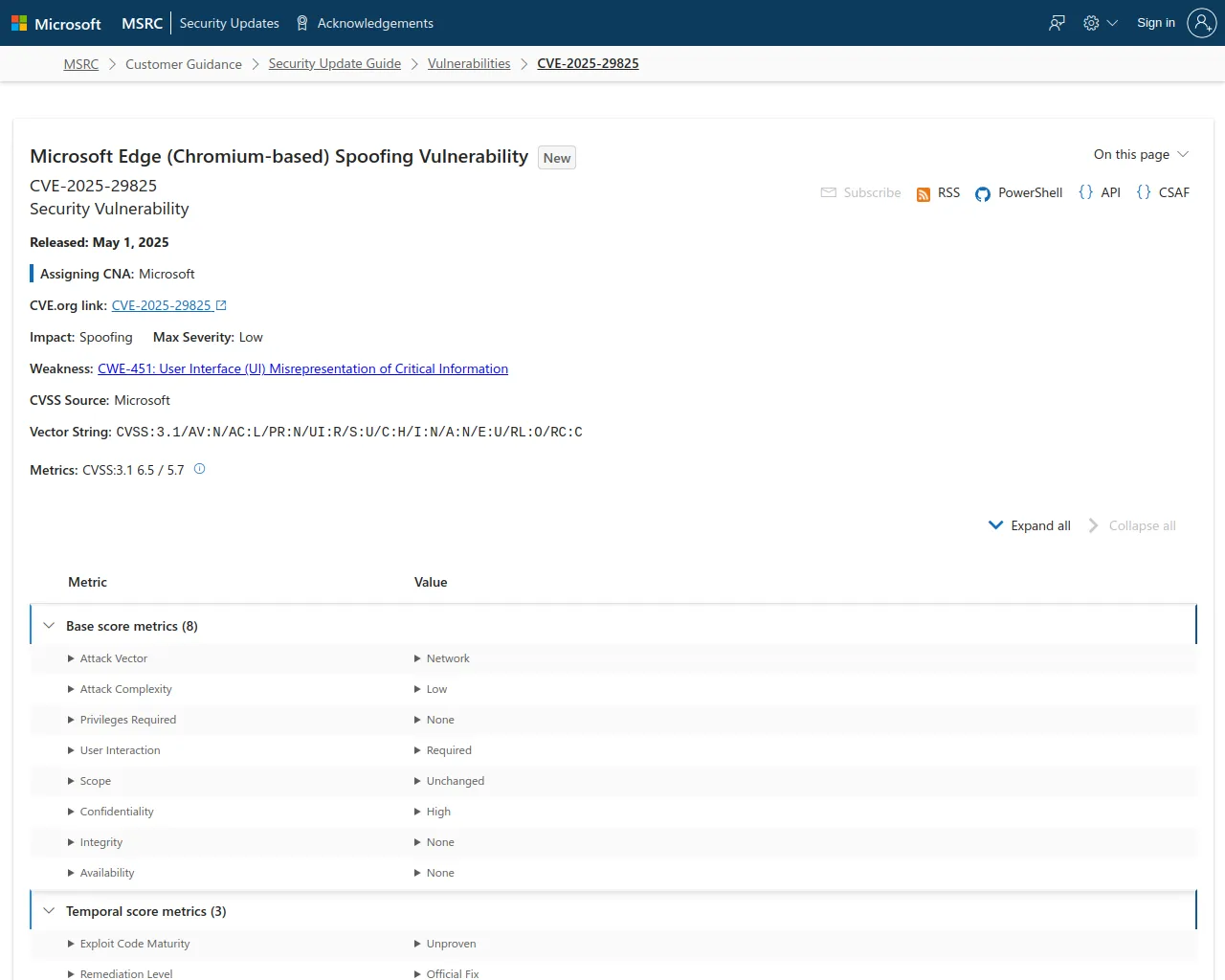Expand the User Interaction row
This screenshot has height=980, width=1225.
click(x=114, y=750)
